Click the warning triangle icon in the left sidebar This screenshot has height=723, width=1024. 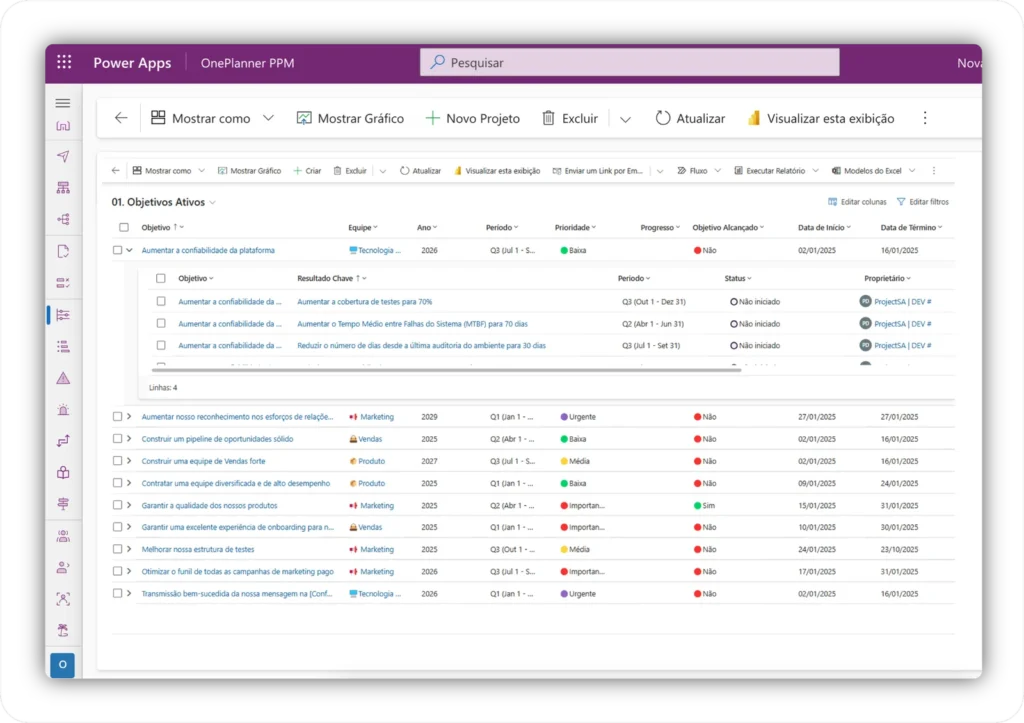pos(63,378)
